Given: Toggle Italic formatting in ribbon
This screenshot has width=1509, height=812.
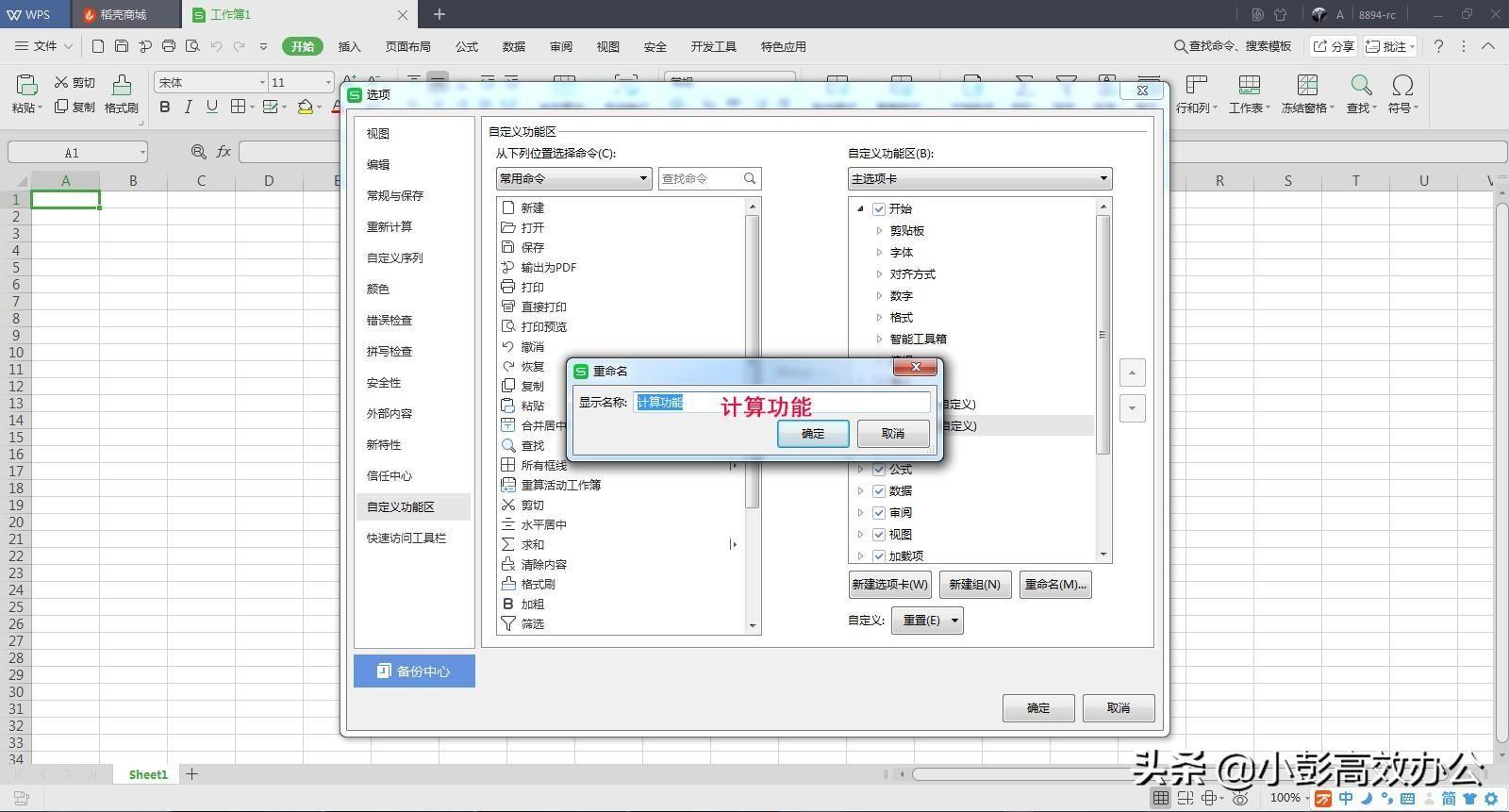Looking at the screenshot, I should [x=189, y=107].
